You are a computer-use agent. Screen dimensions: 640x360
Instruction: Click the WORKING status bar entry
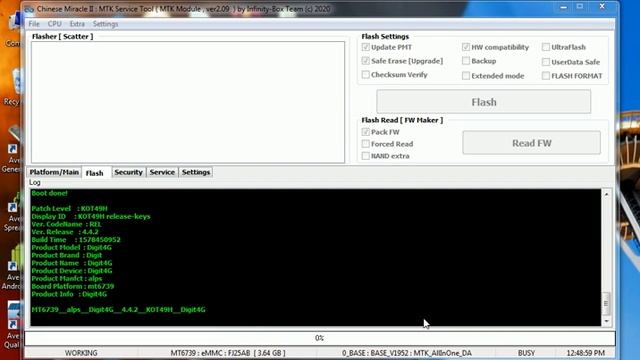click(x=81, y=353)
